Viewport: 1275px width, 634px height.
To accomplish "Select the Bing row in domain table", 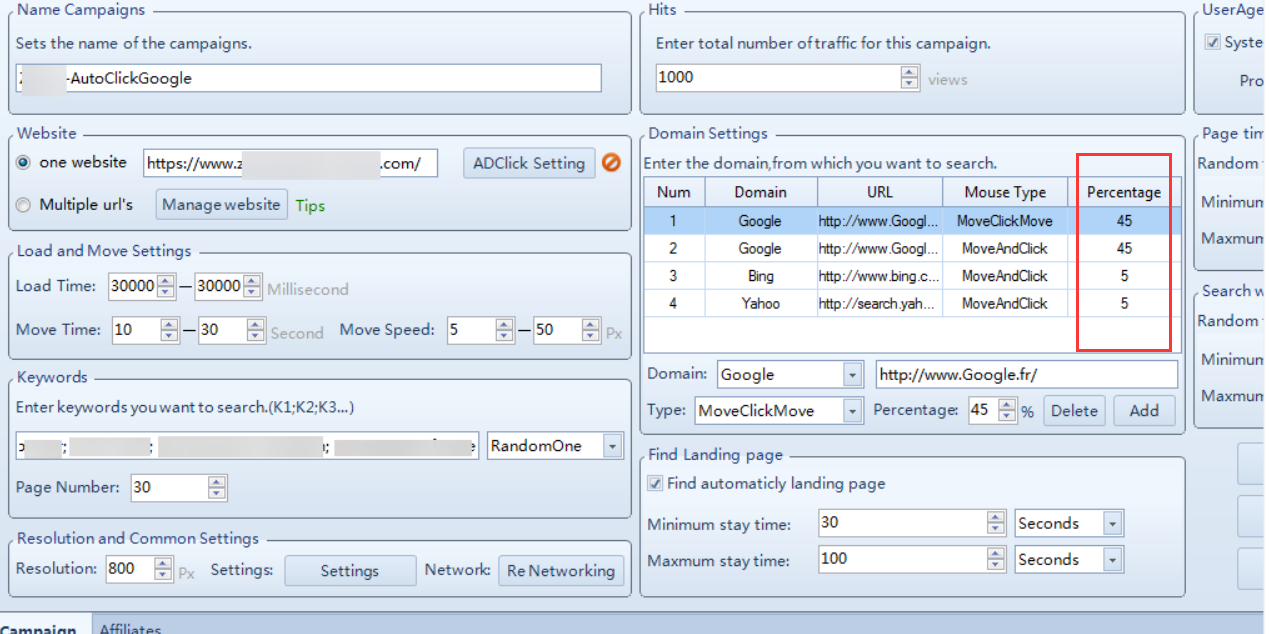I will (760, 276).
